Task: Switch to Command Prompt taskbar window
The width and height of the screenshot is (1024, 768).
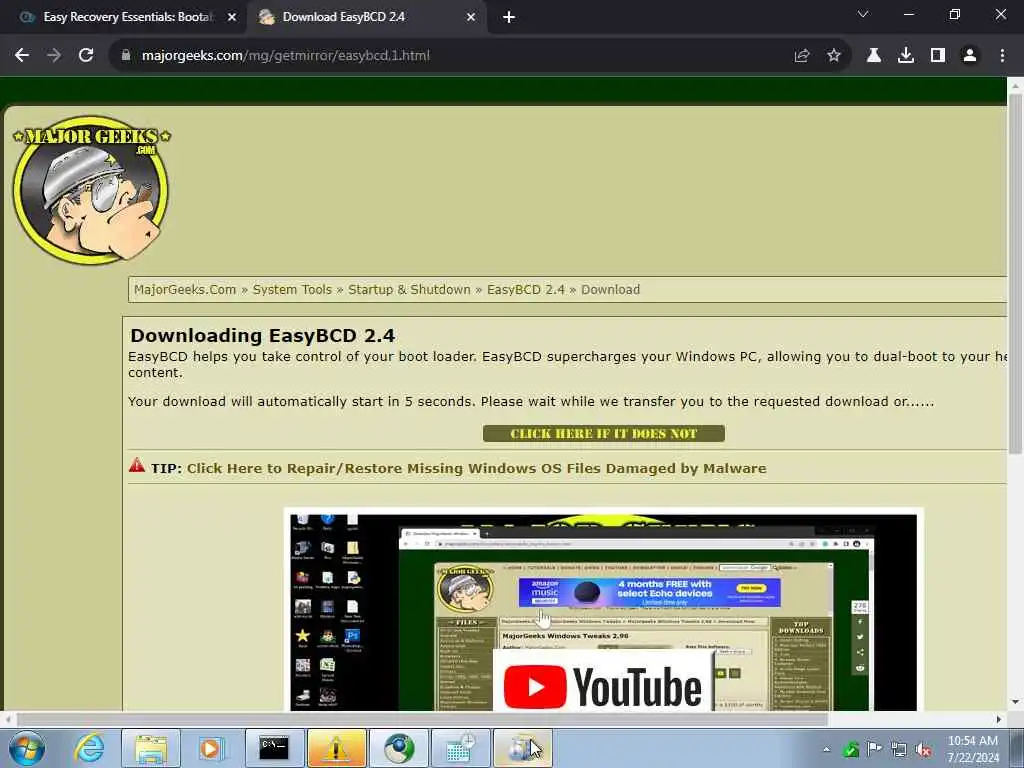Action: point(274,748)
